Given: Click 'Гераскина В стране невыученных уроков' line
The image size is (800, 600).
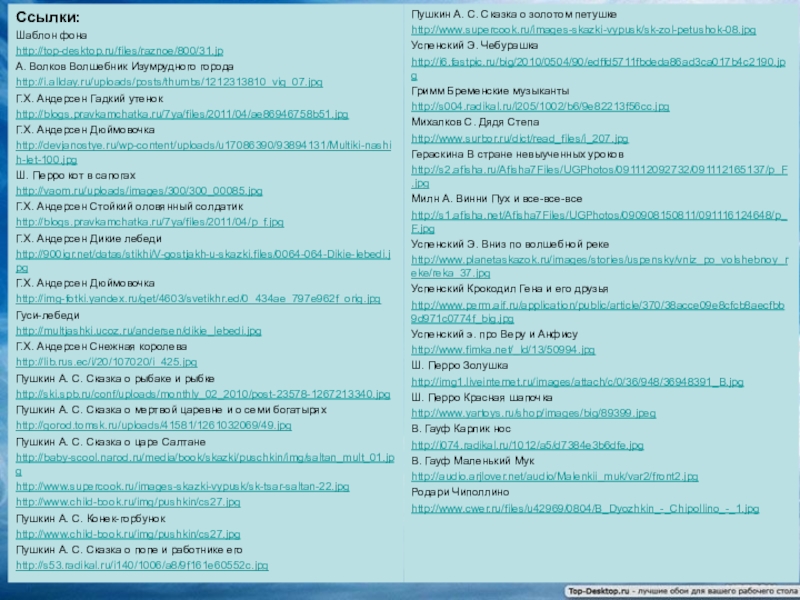Looking at the screenshot, I should (517, 154).
